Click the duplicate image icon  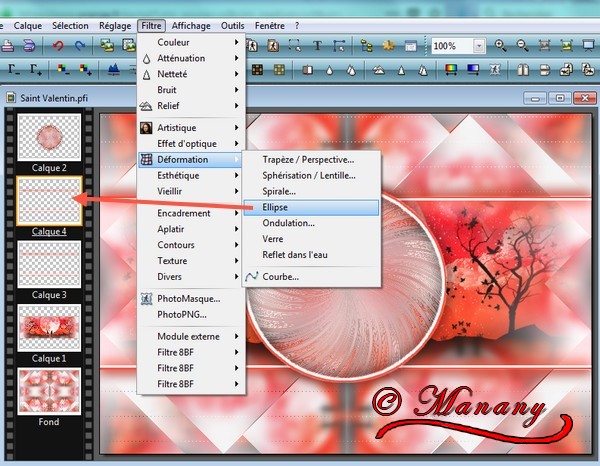tap(107, 46)
